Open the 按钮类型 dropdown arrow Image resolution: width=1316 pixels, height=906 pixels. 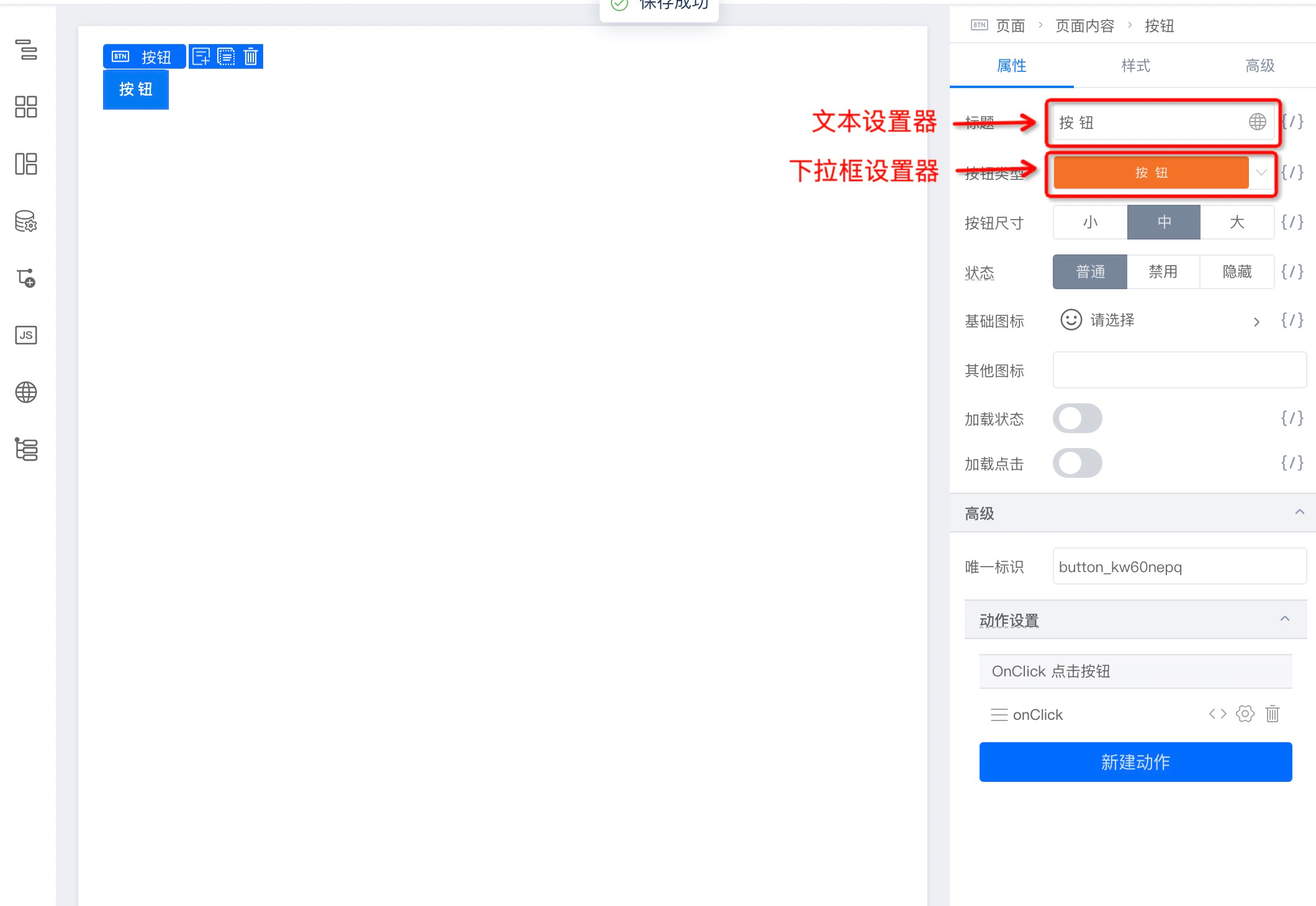tap(1261, 173)
